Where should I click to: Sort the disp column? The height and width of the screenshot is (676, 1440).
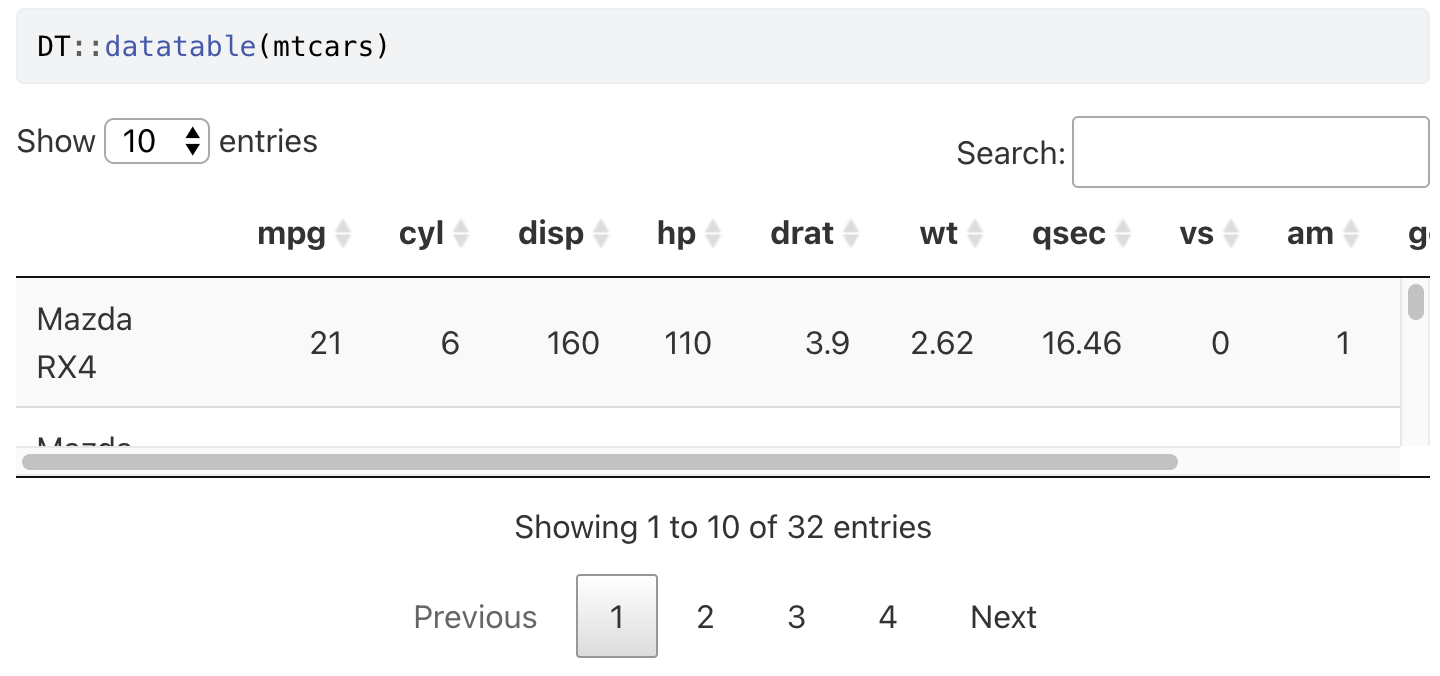point(550,233)
